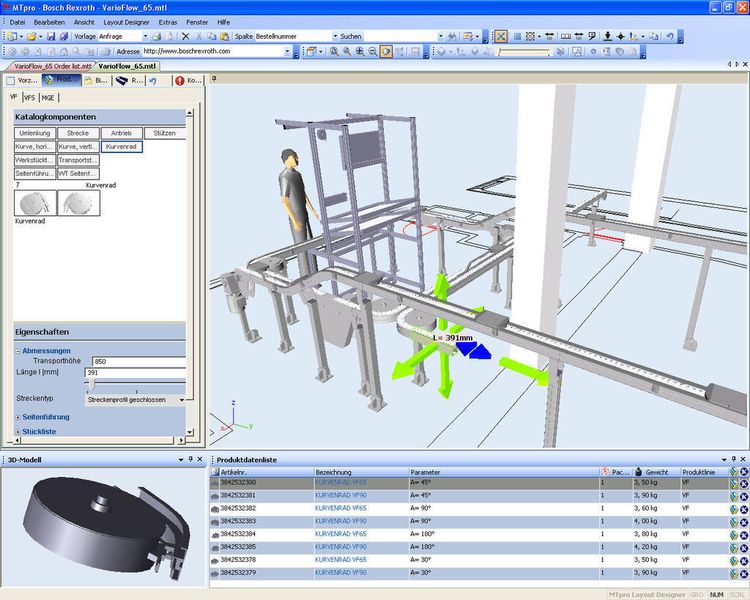Activate the highlighted orange X layout tool
This screenshot has width=750, height=600.
tap(500, 36)
